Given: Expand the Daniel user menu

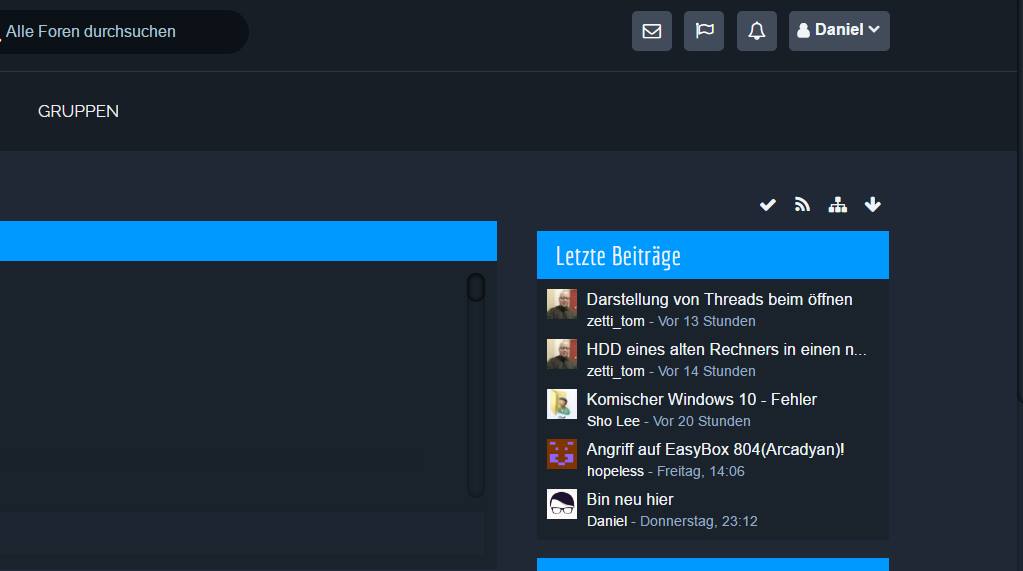Looking at the screenshot, I should tap(839, 31).
